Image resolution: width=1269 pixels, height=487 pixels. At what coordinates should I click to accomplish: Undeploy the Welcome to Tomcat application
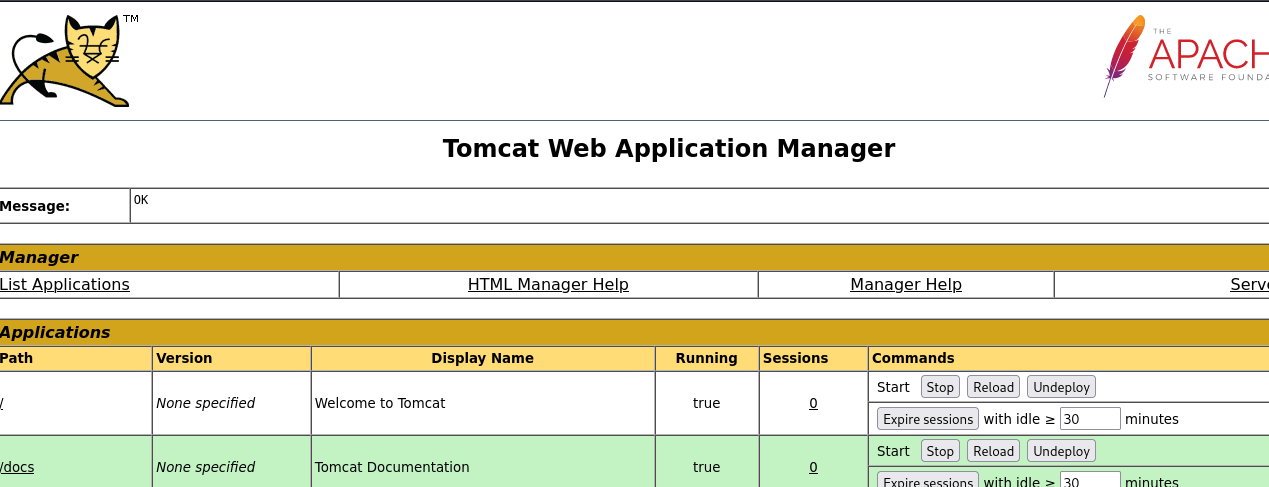1061,387
